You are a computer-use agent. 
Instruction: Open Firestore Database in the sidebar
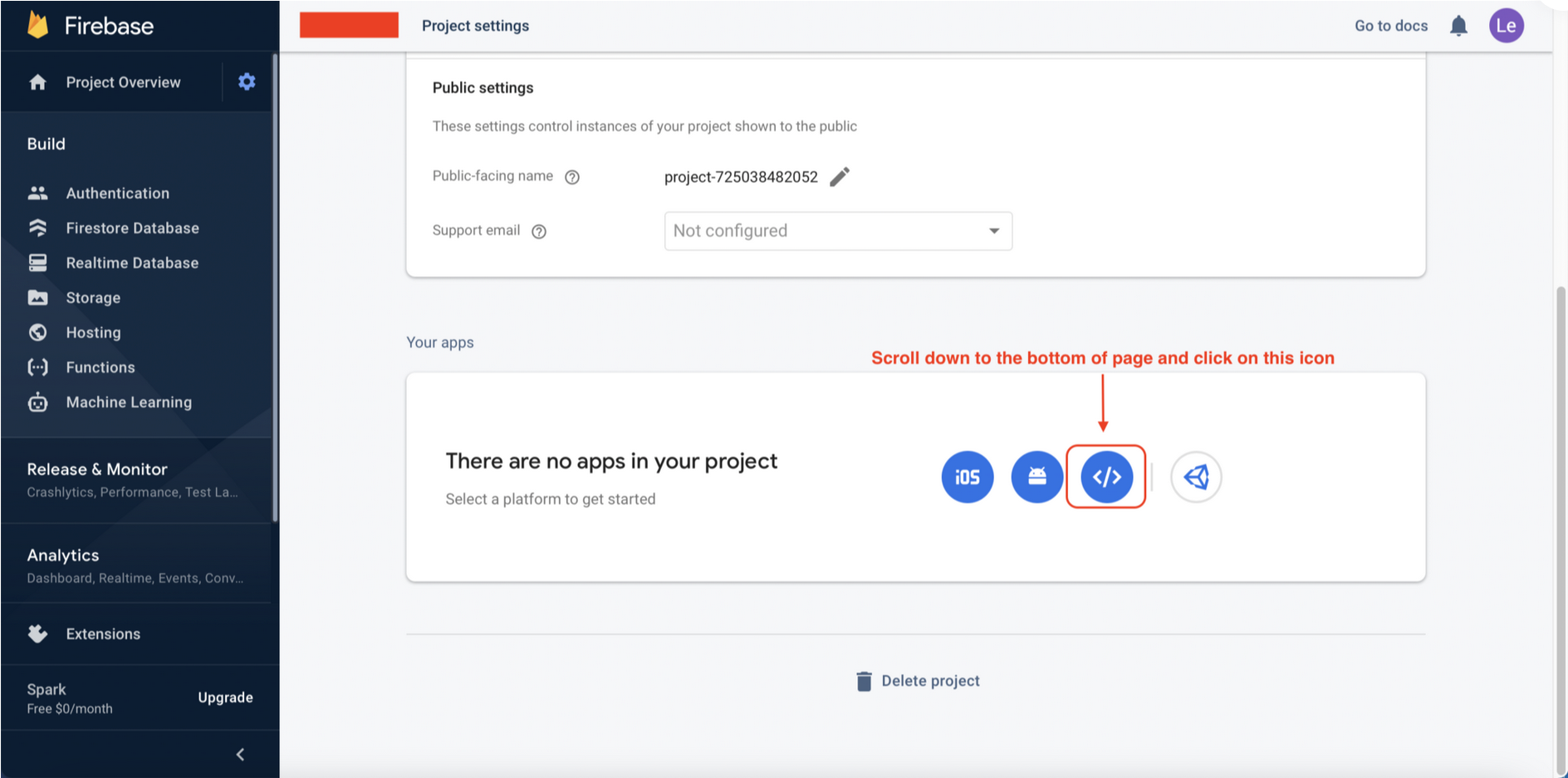[x=133, y=228]
